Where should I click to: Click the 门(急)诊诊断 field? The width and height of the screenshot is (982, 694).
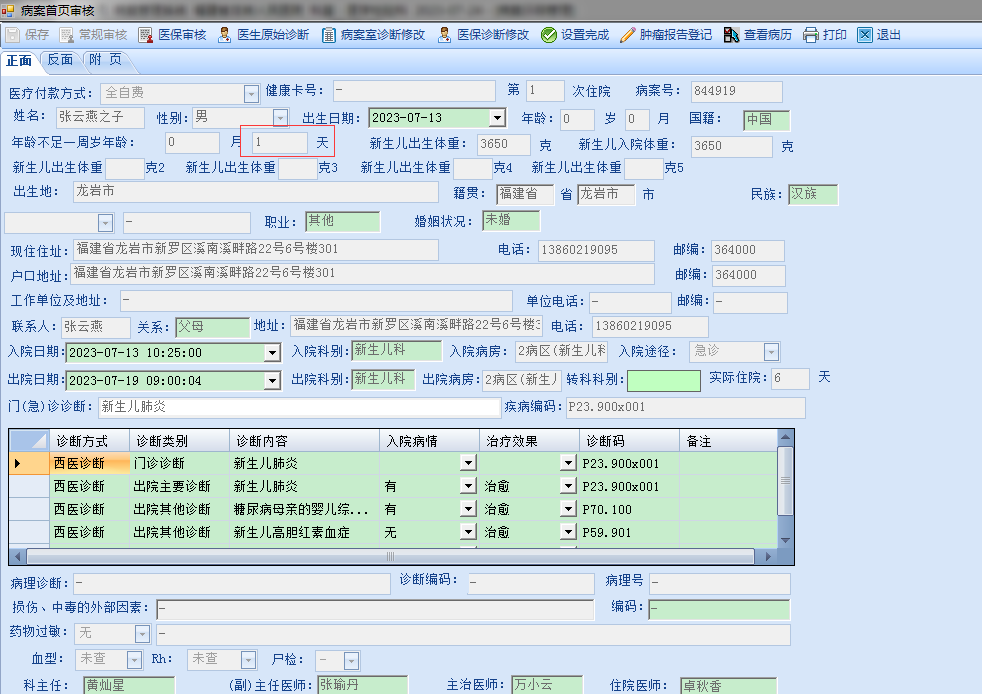pos(299,407)
